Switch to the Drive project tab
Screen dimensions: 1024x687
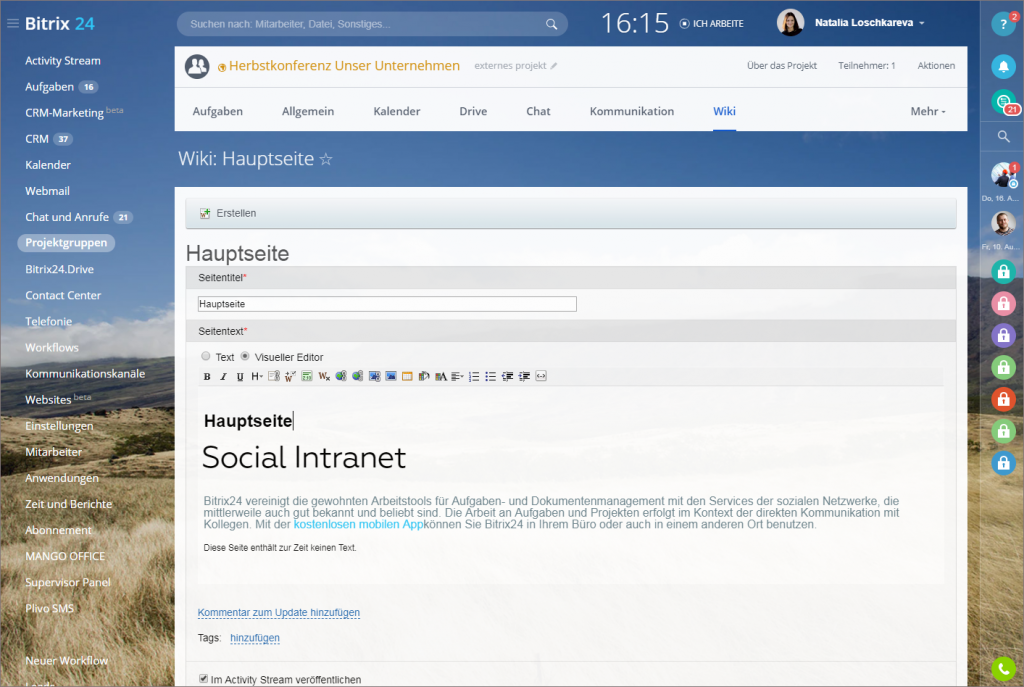coord(473,112)
